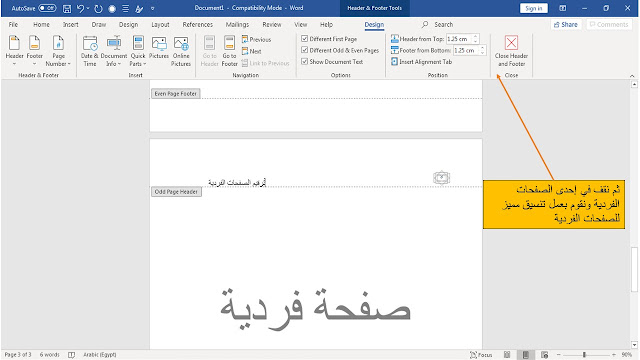Image resolution: width=640 pixels, height=360 pixels.
Task: Switch to the View tab
Action: coord(301,24)
